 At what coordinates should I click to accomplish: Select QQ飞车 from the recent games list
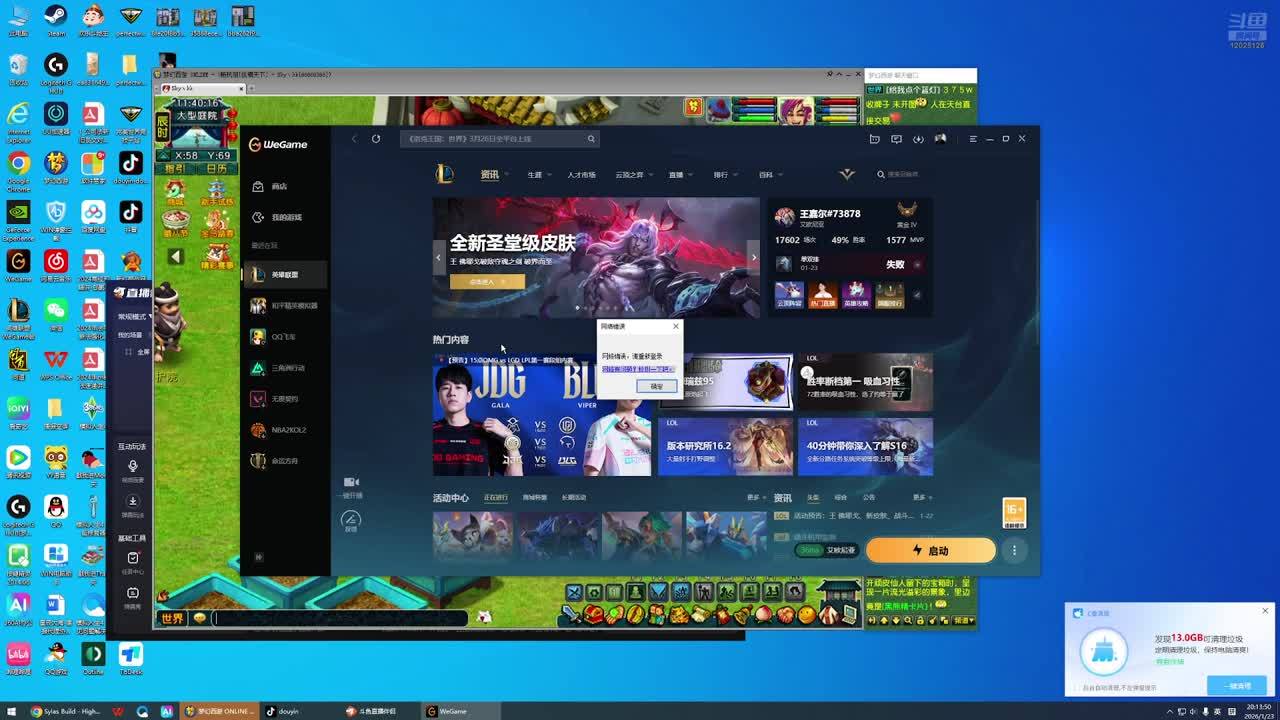283,337
